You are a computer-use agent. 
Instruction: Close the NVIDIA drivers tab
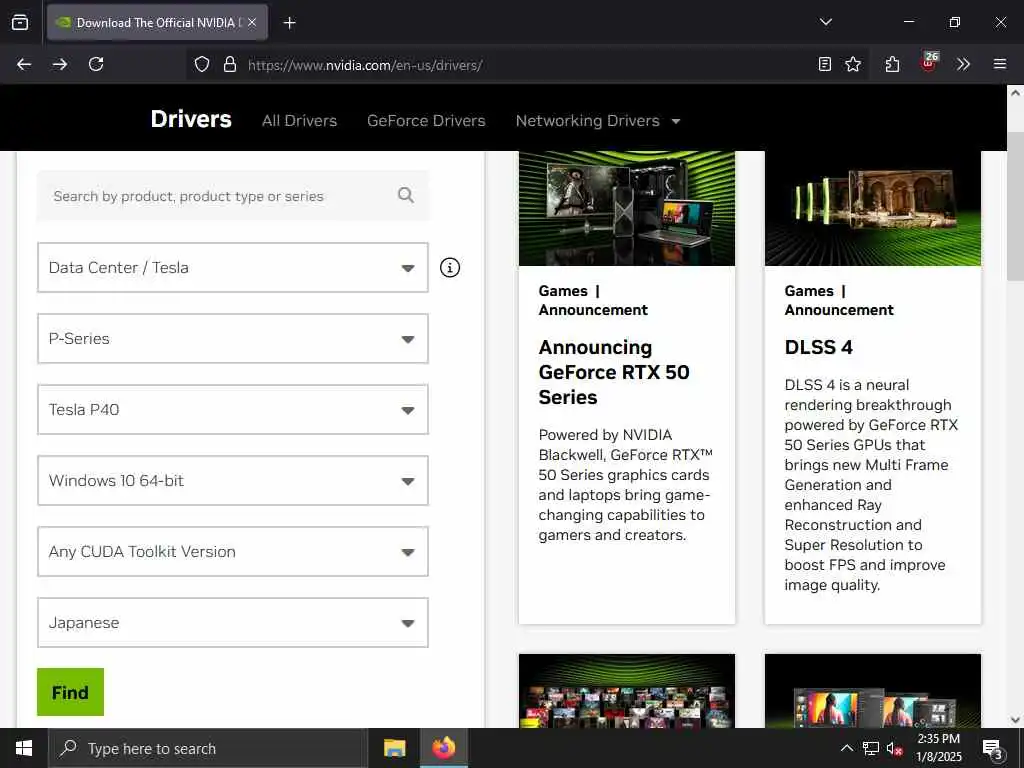pos(252,22)
